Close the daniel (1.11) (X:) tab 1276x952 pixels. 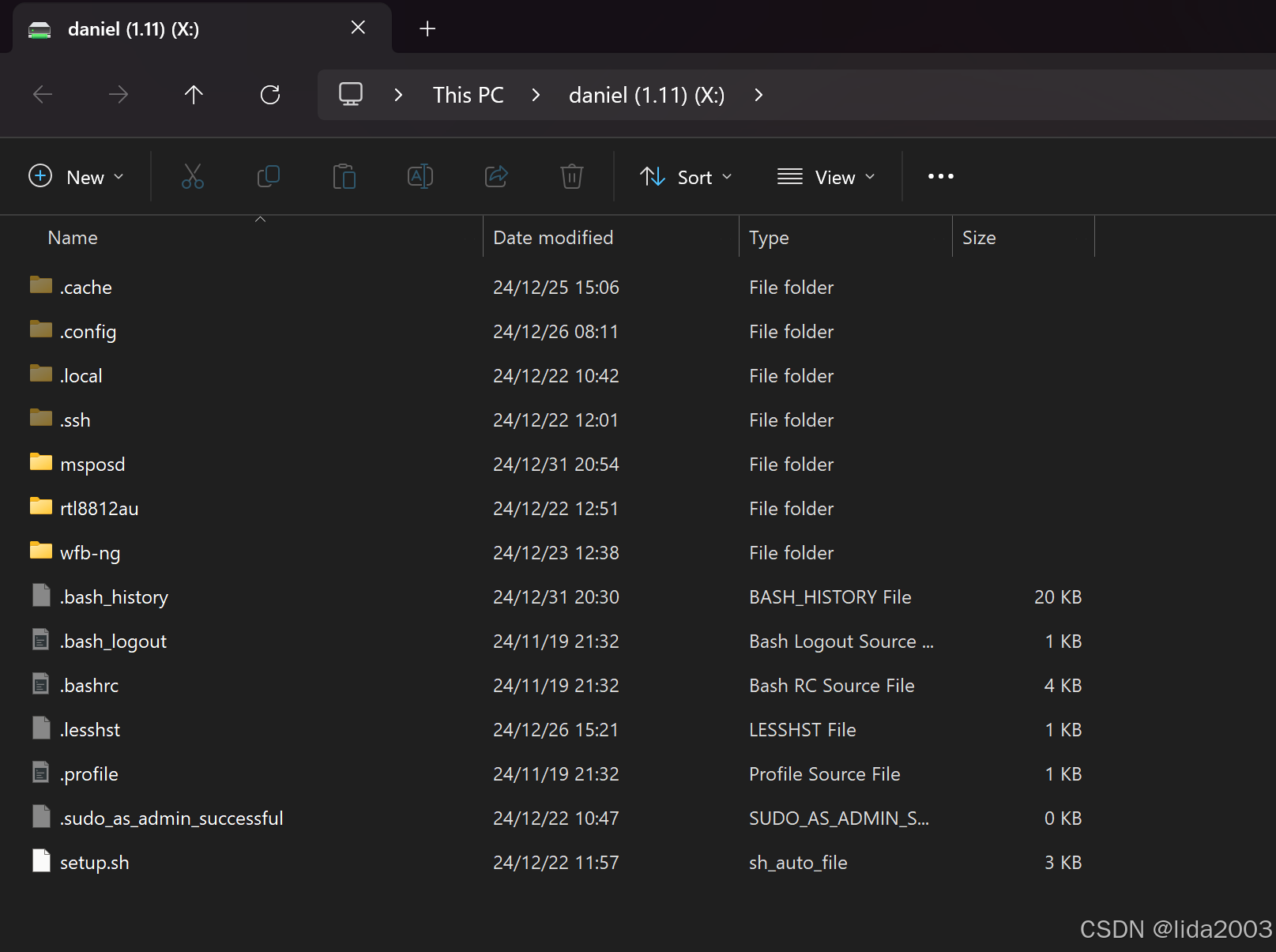358,28
